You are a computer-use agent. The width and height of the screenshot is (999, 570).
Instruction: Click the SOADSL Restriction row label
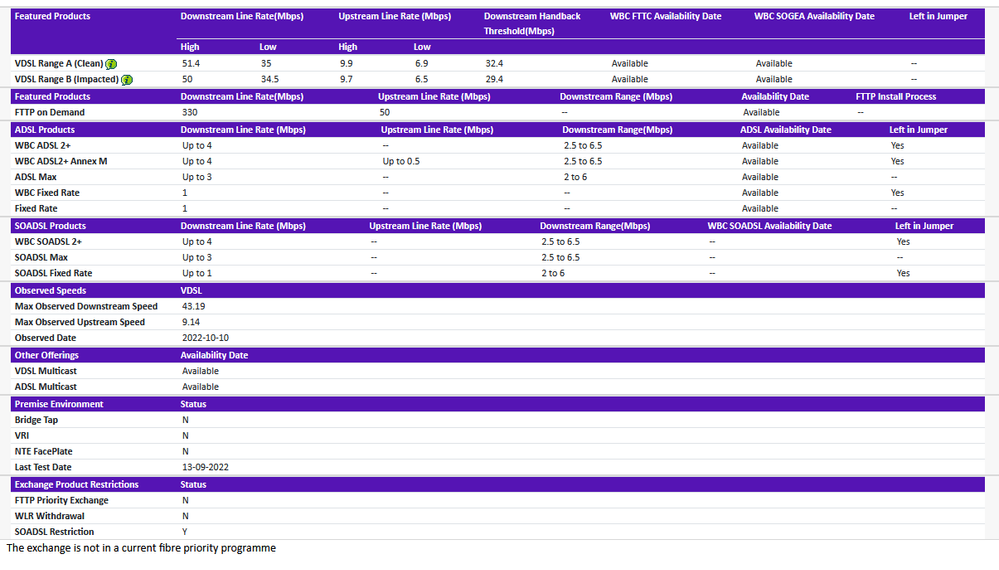click(54, 532)
